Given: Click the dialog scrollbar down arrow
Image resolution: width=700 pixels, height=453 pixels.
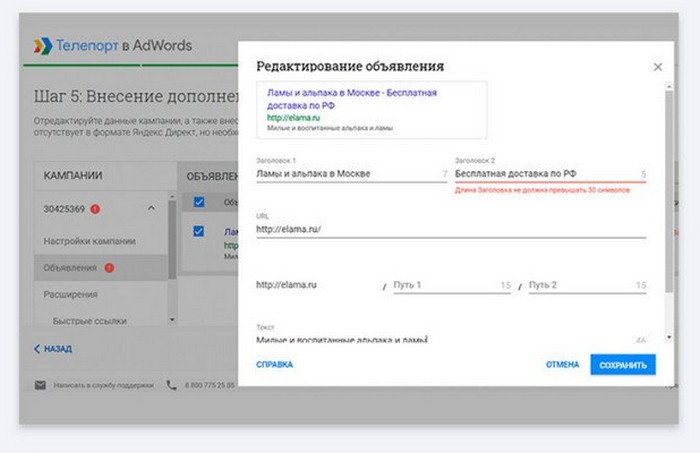Looking at the screenshot, I should (669, 337).
